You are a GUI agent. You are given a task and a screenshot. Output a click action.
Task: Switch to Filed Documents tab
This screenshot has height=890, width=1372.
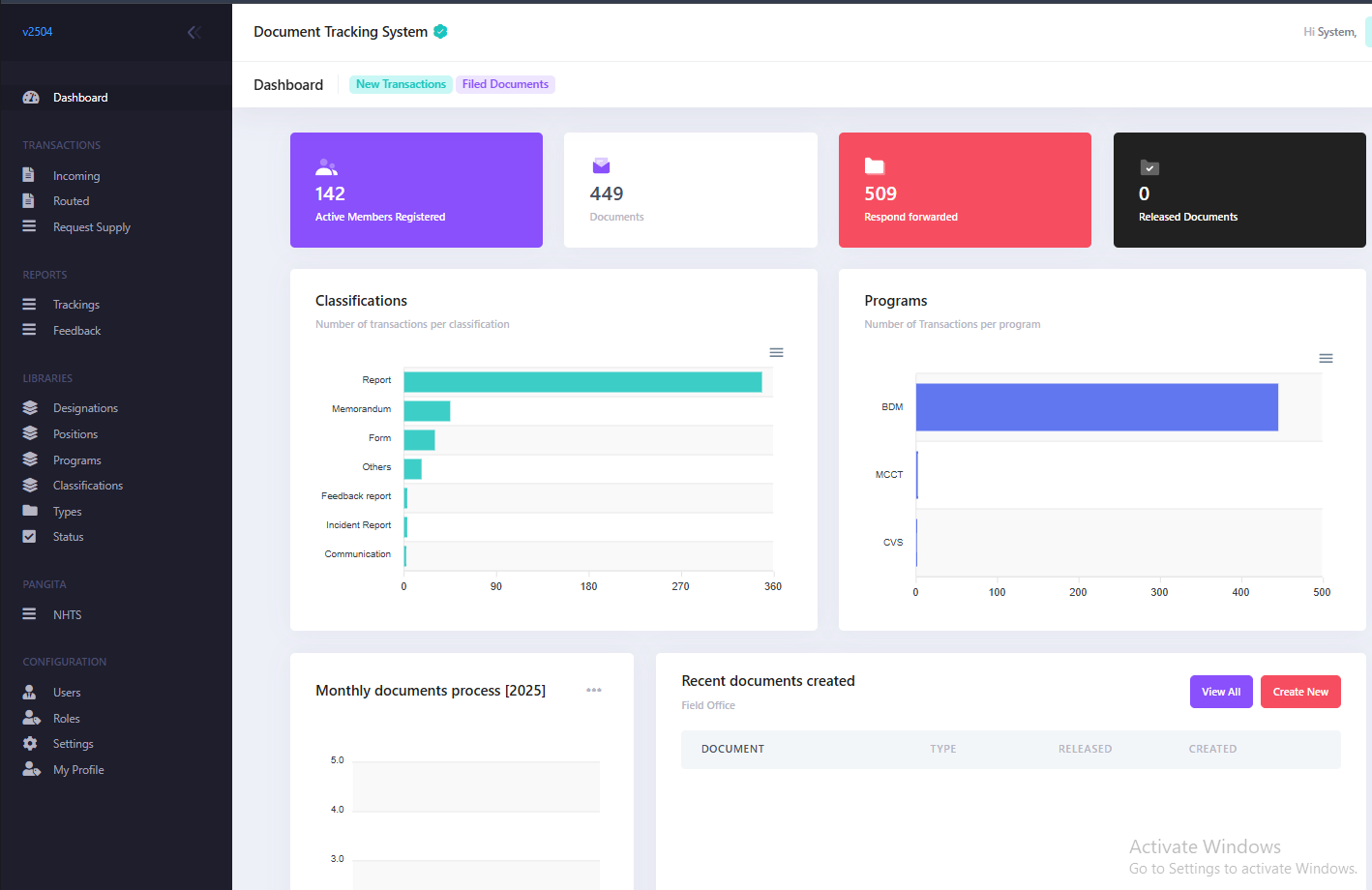pyautogui.click(x=505, y=84)
